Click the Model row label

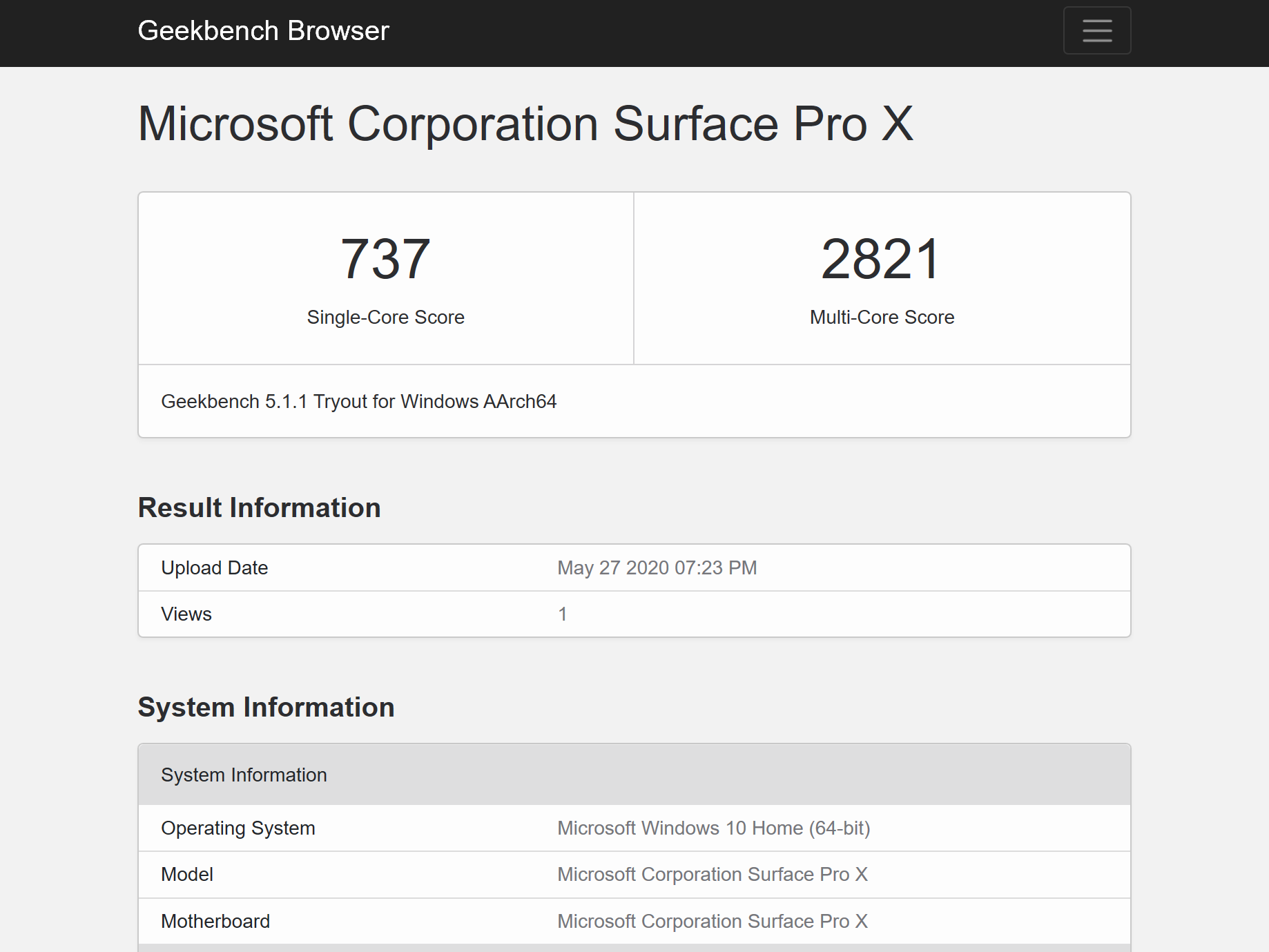click(x=187, y=874)
